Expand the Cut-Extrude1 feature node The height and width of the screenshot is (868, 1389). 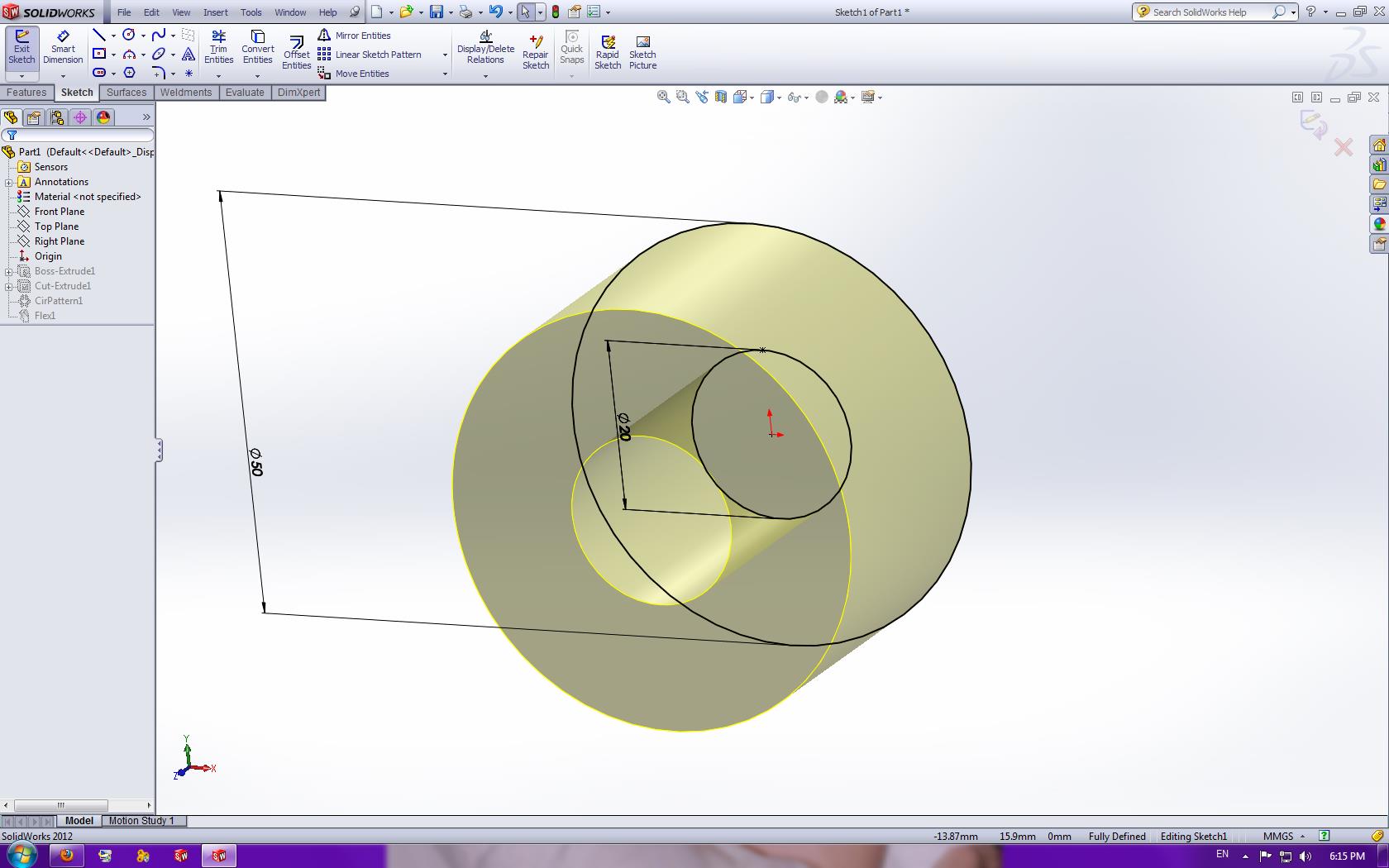(x=9, y=286)
